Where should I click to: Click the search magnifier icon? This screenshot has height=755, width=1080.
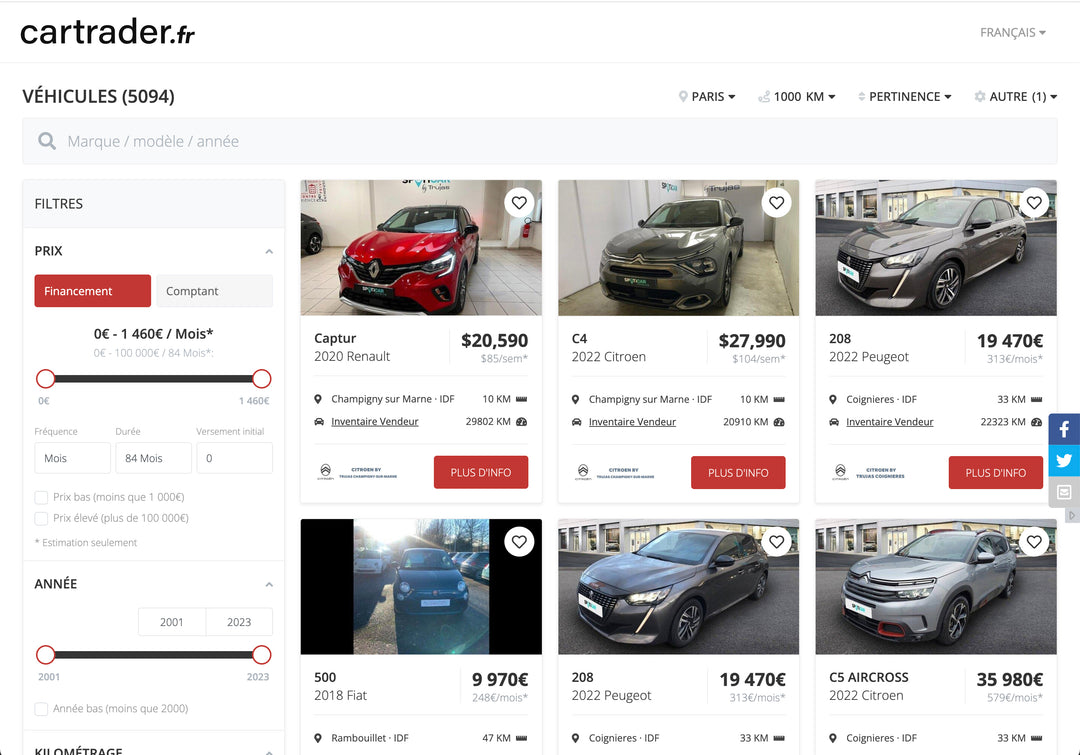coord(47,141)
